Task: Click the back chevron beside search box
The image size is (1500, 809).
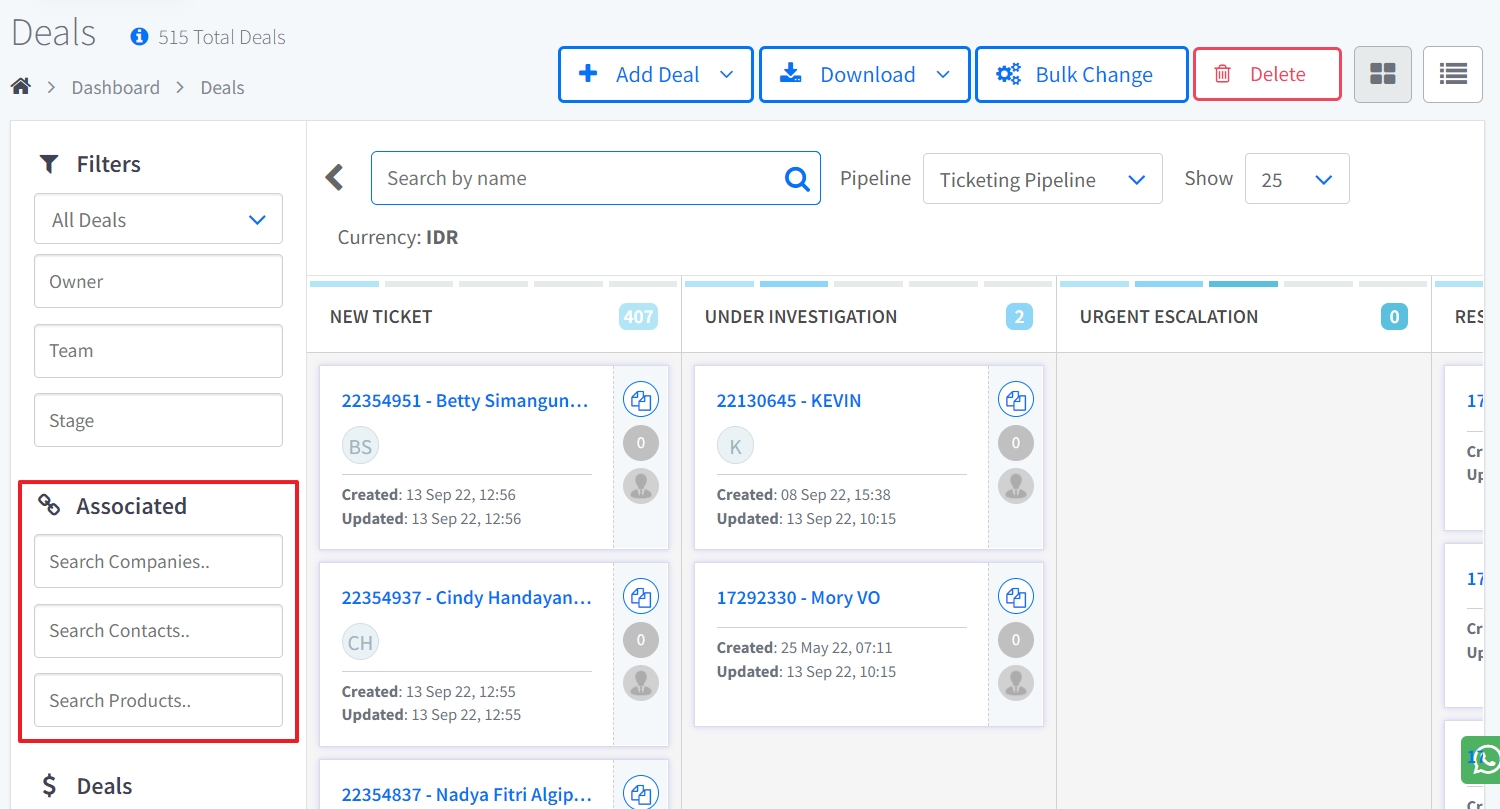Action: point(335,178)
